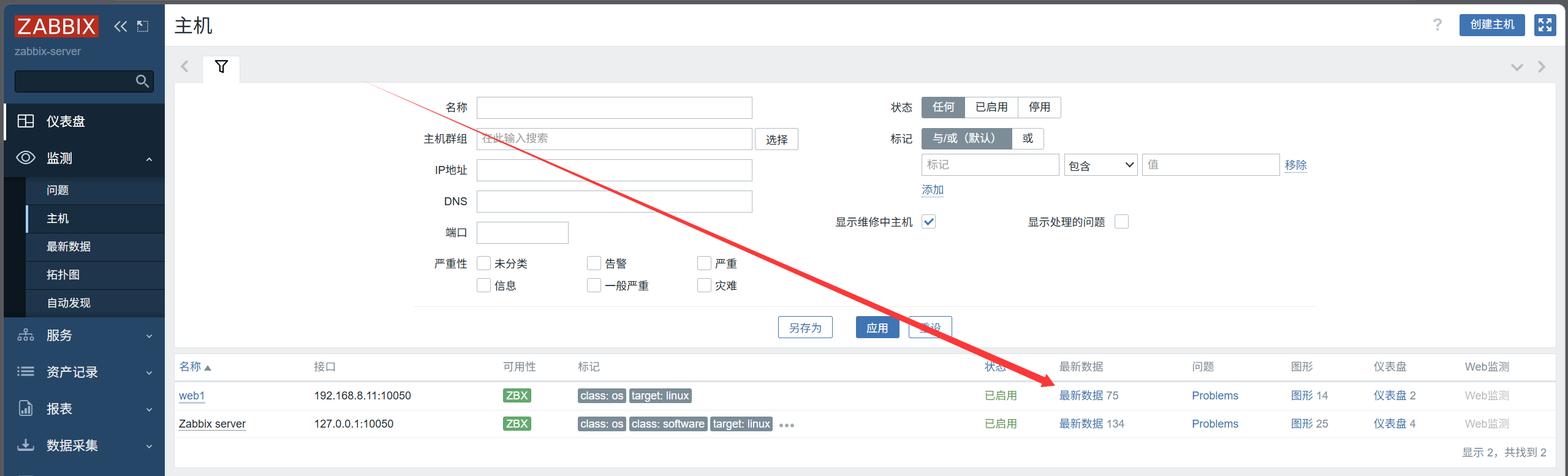Click the 另存为 button
Screen dimensions: 1568x476
(805, 328)
